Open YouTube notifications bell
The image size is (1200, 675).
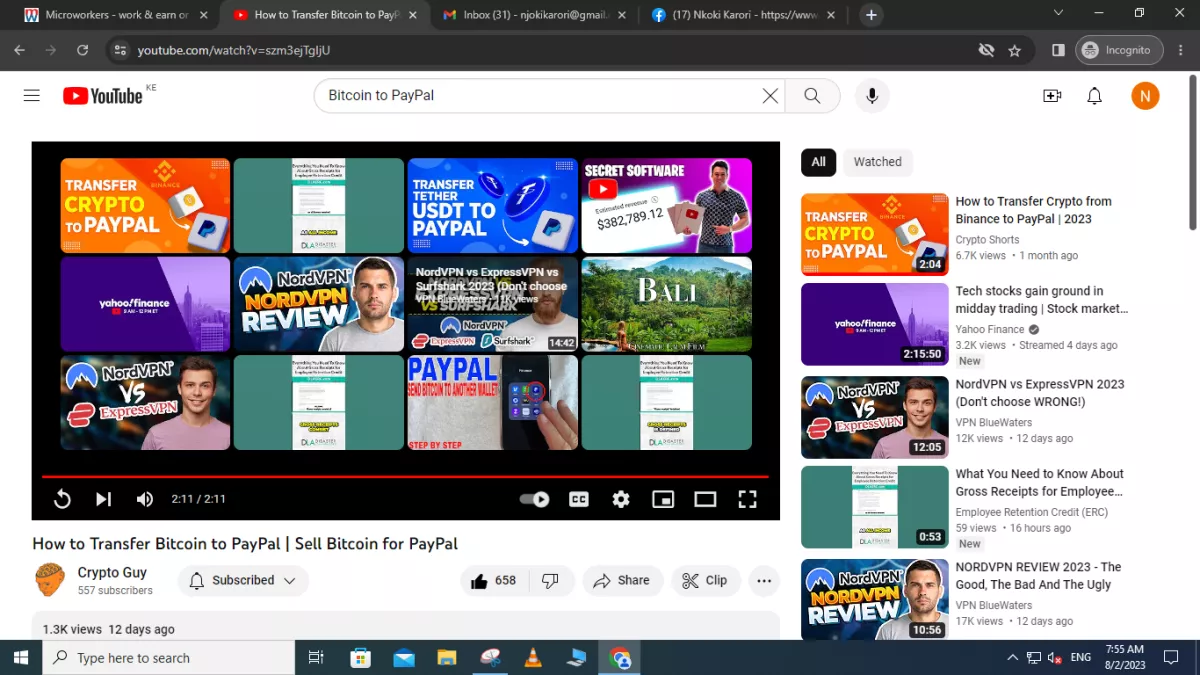[1094, 95]
